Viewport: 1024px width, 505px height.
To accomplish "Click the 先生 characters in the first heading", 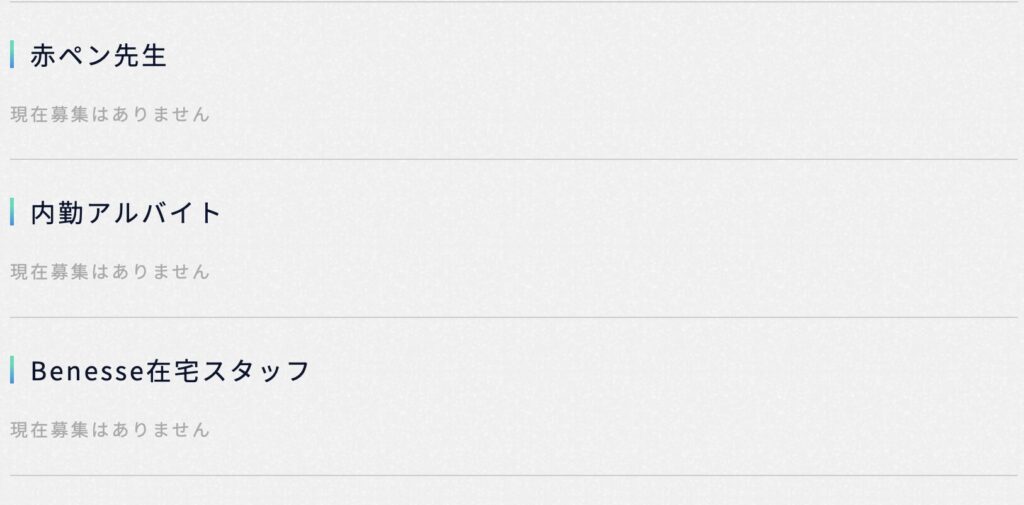I will (x=140, y=55).
